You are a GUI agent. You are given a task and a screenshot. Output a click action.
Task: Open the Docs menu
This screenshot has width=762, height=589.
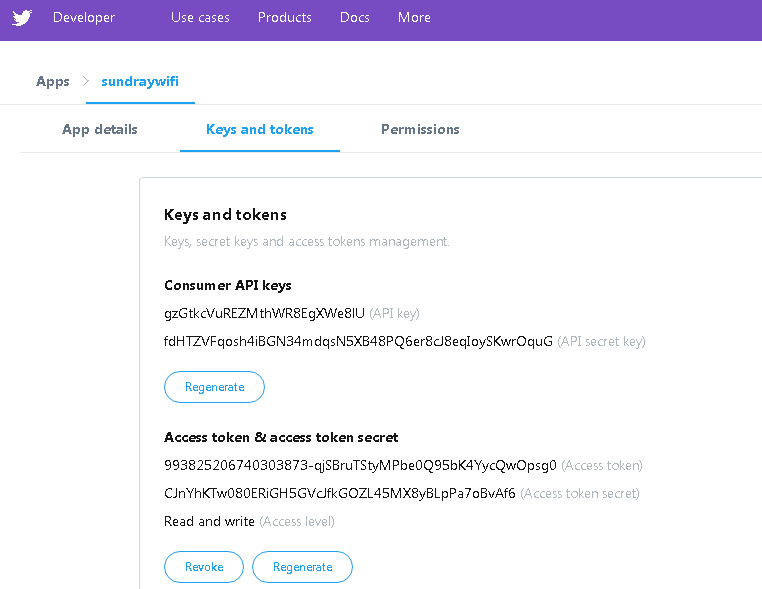click(x=354, y=17)
